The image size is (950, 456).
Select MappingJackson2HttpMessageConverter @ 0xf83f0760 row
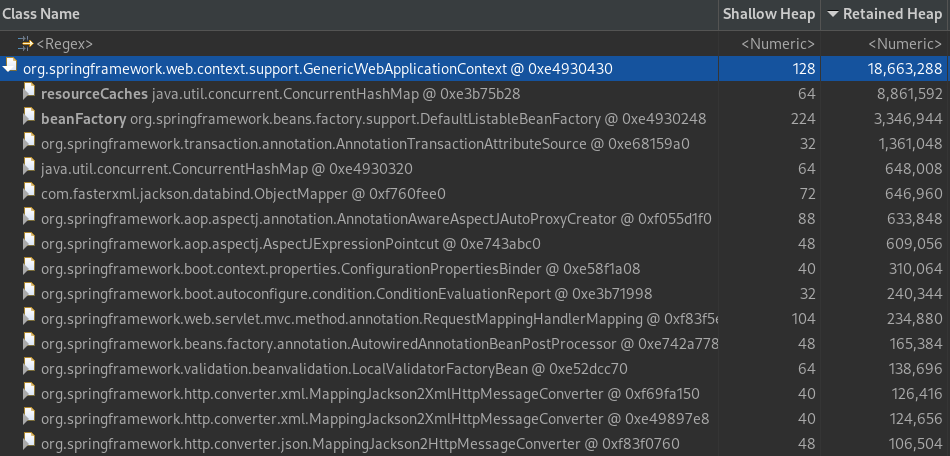click(475, 443)
